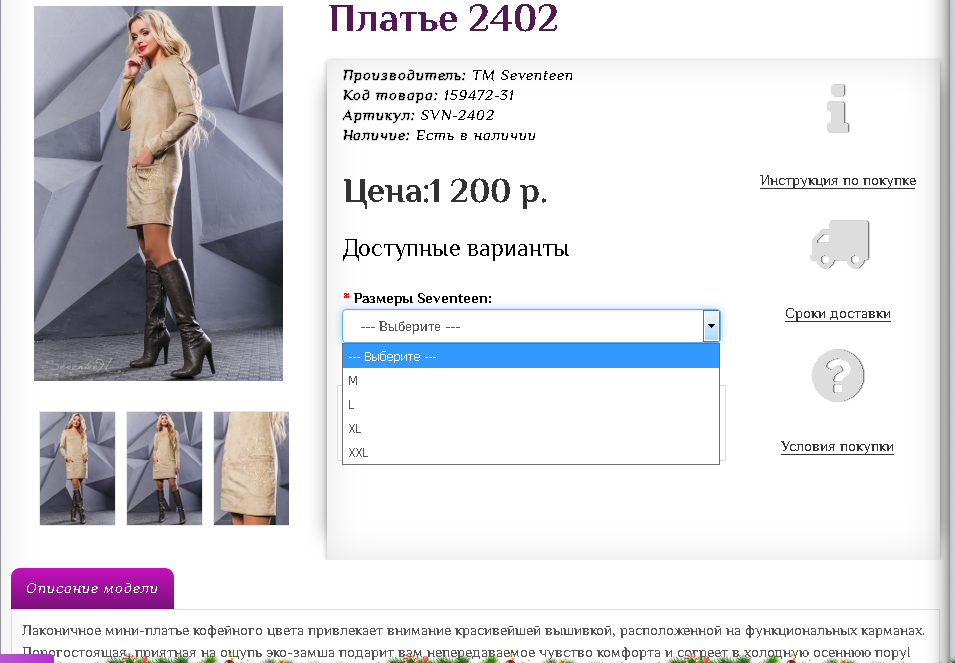Click the info icon above purchase instructions
The height and width of the screenshot is (663, 955).
(838, 108)
